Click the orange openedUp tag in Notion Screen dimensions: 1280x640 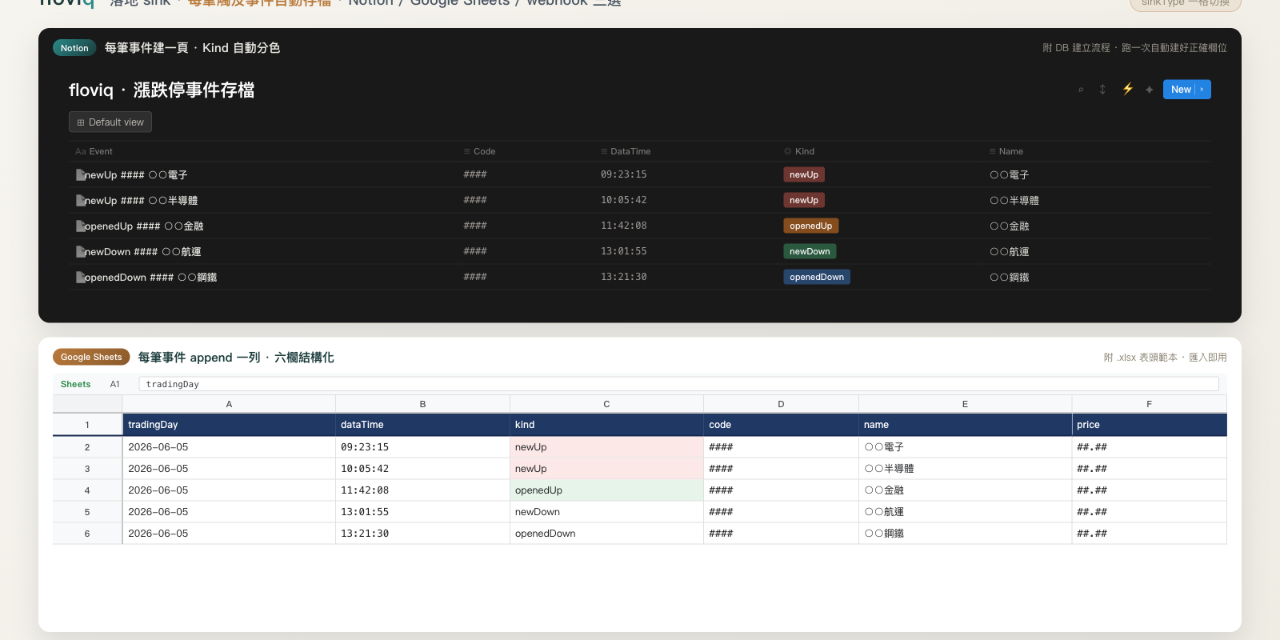pos(811,226)
